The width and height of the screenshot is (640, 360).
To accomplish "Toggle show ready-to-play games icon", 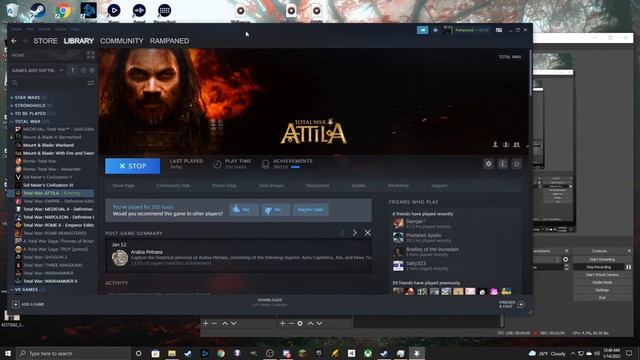I will pyautogui.click(x=92, y=70).
